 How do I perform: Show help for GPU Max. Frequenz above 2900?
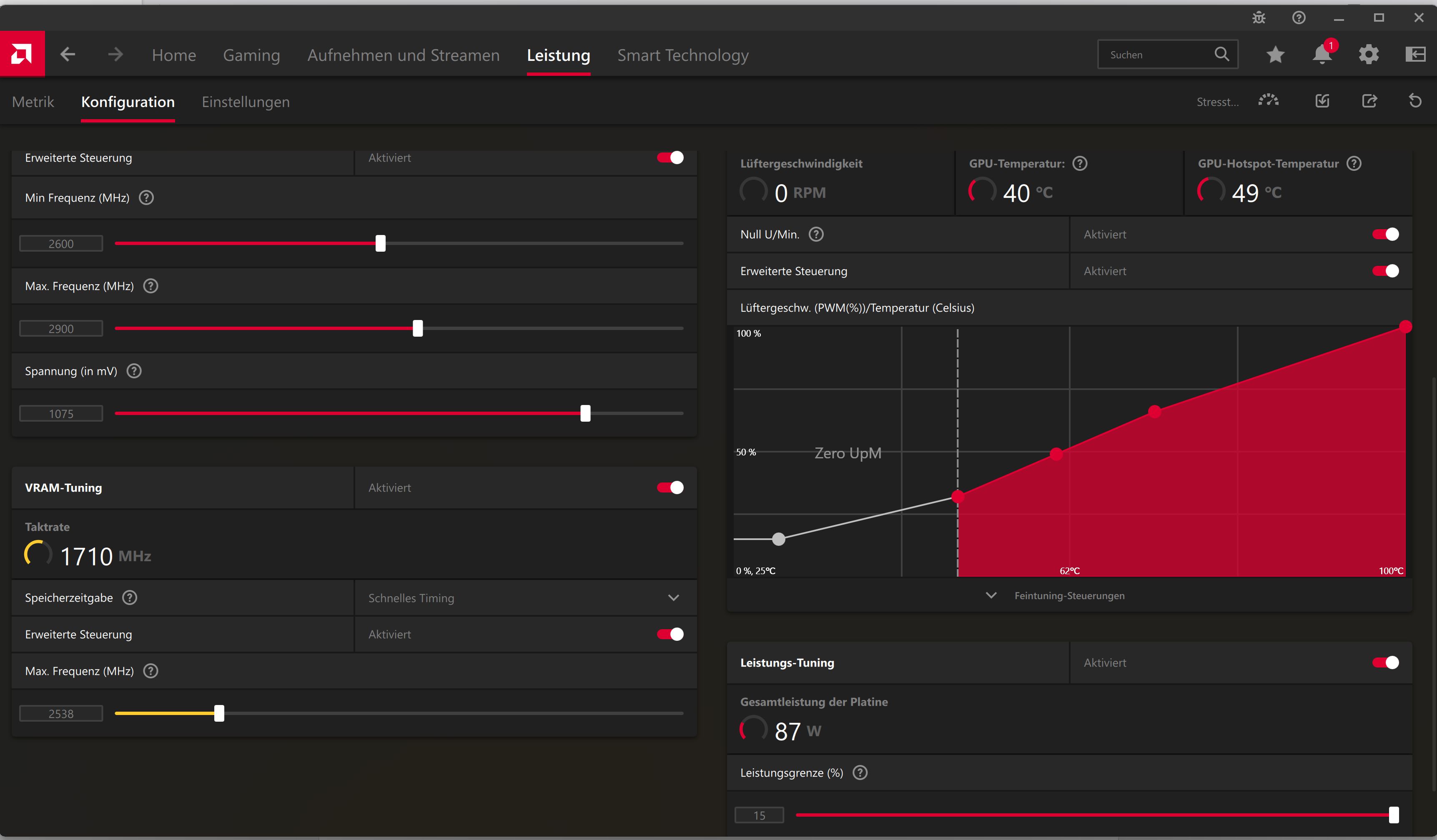point(150,286)
